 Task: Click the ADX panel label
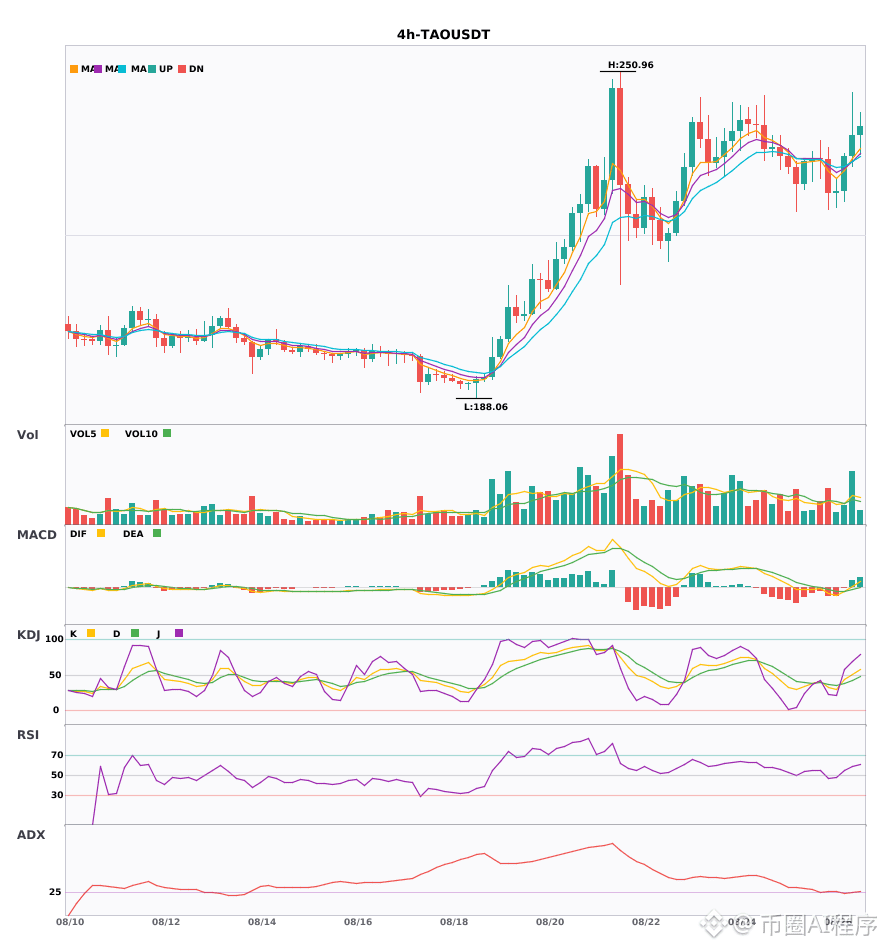[x=31, y=835]
